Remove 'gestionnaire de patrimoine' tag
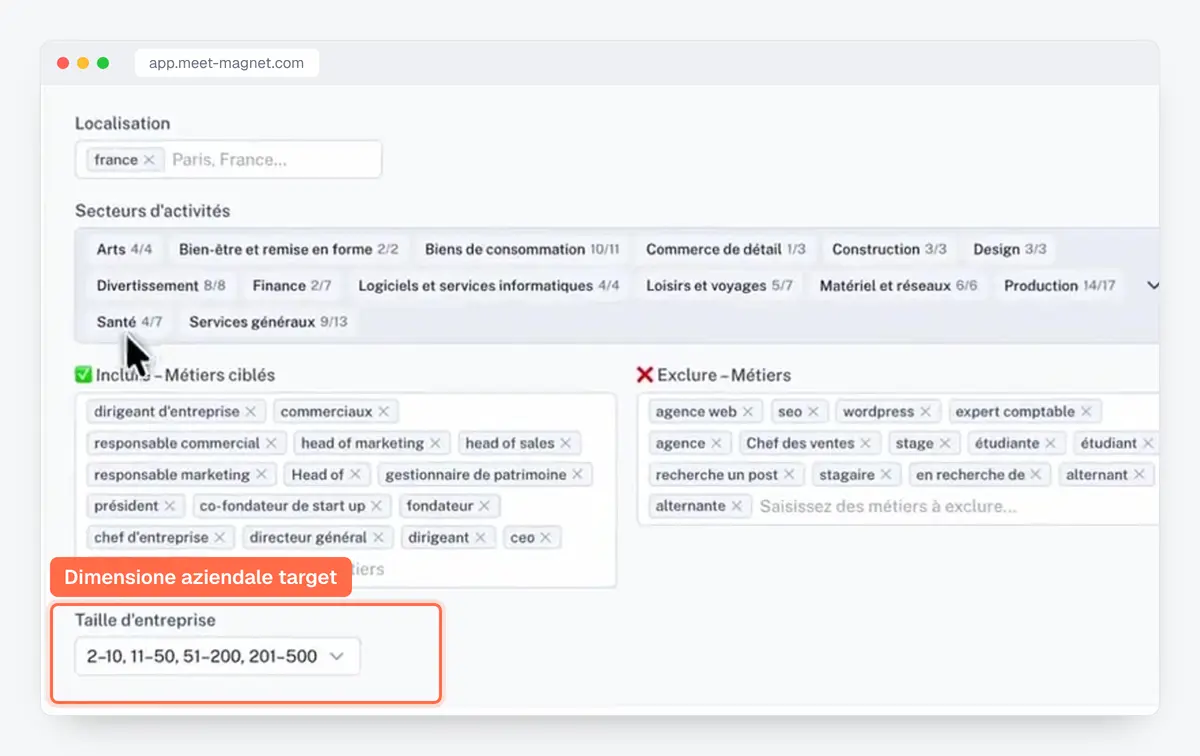The width and height of the screenshot is (1200, 756). click(577, 474)
